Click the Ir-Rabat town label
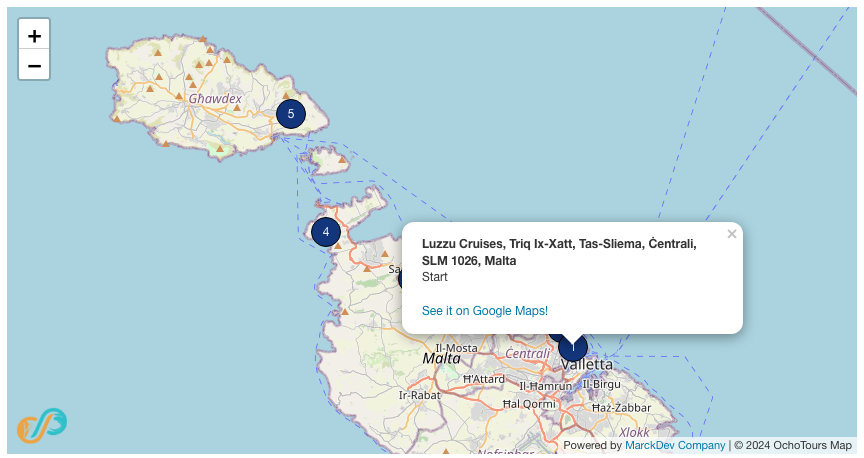Screen dimensions: 864x458 pos(419,395)
